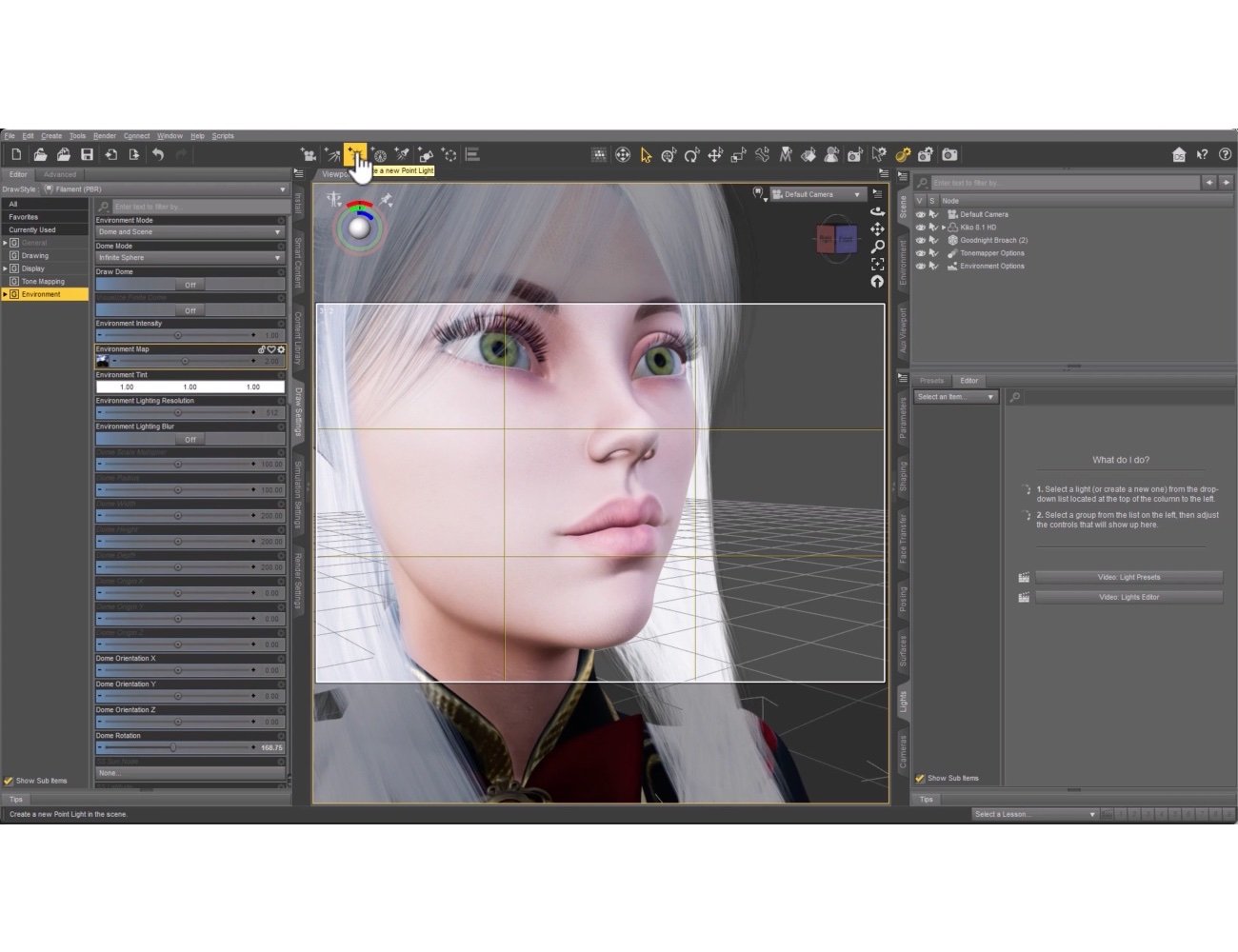
Task: Adjust the Environment Lighting Resolution slider
Action: coord(177,412)
